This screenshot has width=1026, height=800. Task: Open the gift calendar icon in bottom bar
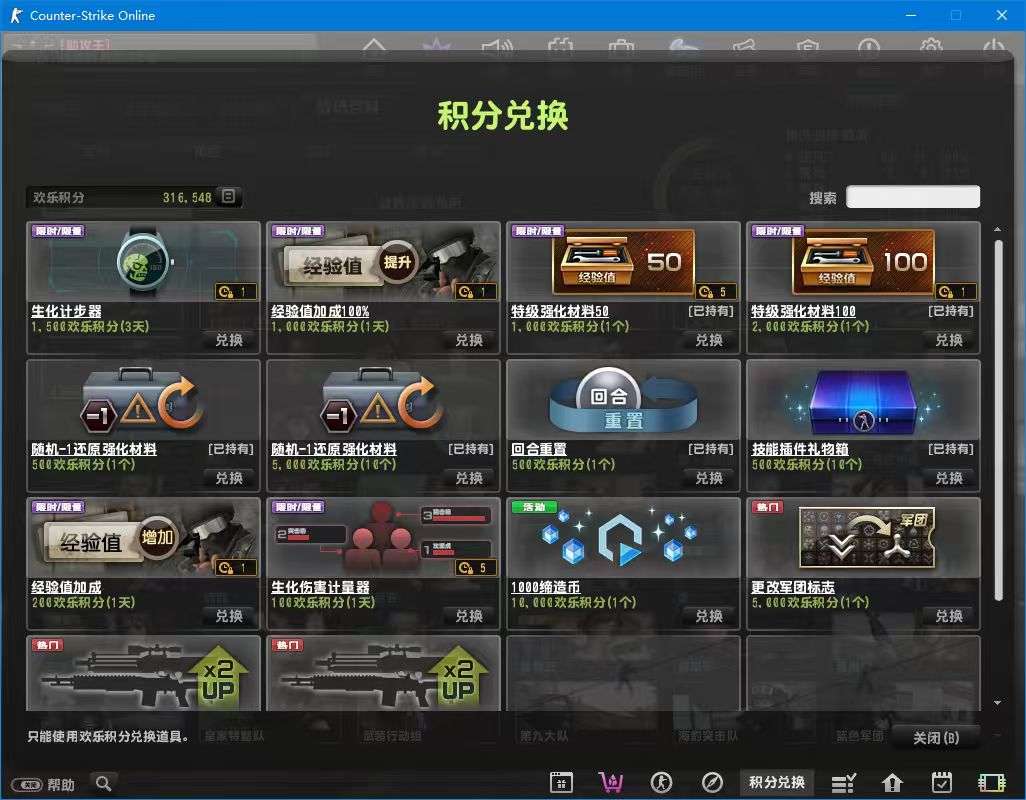(561, 782)
